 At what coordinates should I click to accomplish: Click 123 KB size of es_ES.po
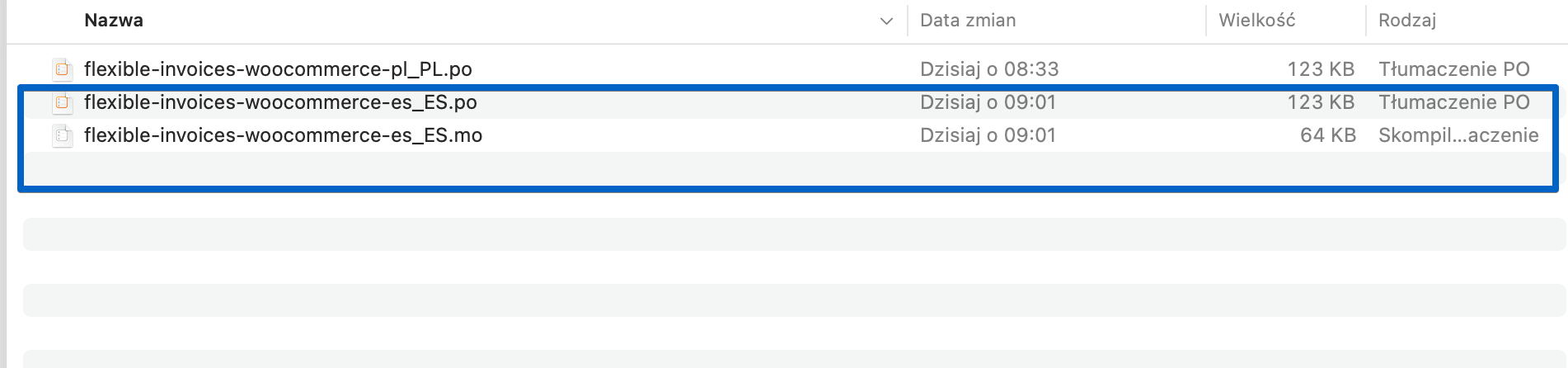coord(1321,102)
